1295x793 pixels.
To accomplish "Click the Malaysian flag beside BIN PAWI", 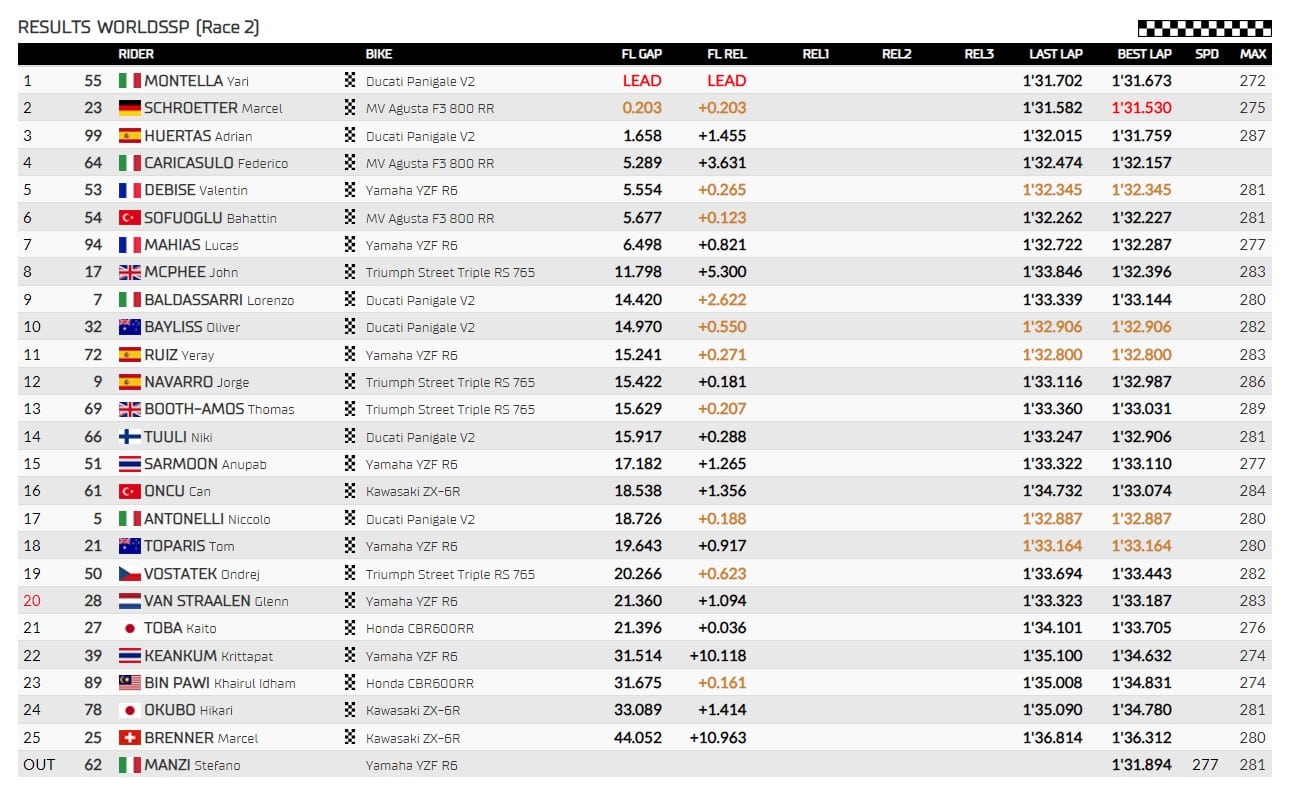I will pos(129,683).
